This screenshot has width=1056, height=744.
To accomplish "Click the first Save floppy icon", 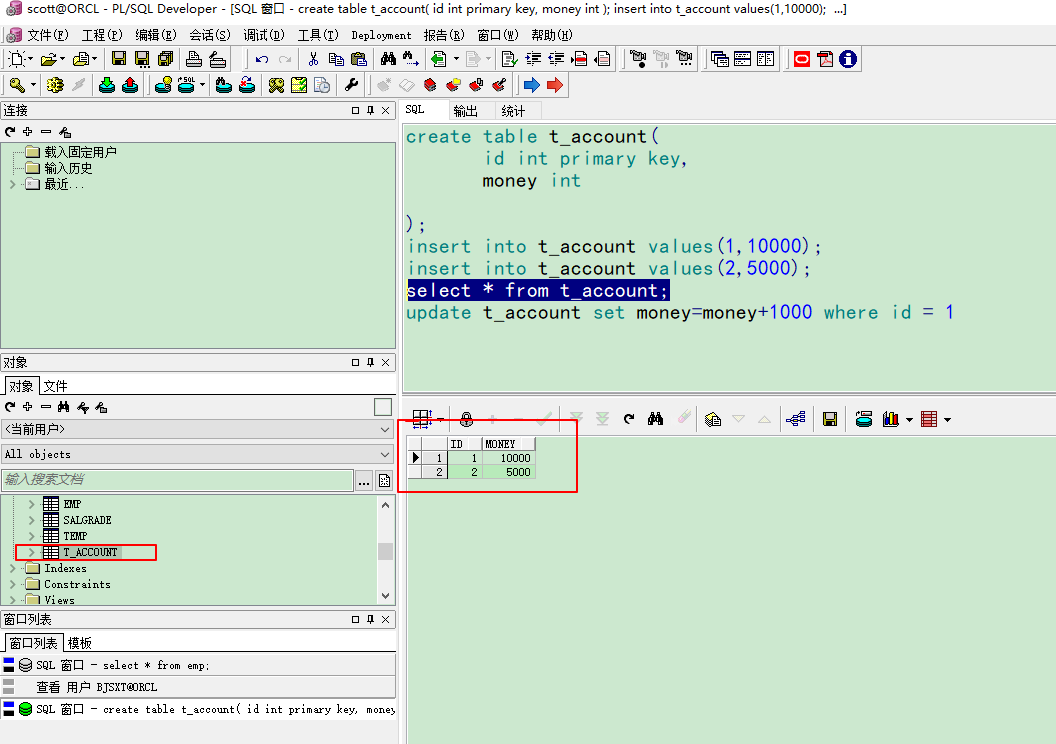I will coord(119,59).
